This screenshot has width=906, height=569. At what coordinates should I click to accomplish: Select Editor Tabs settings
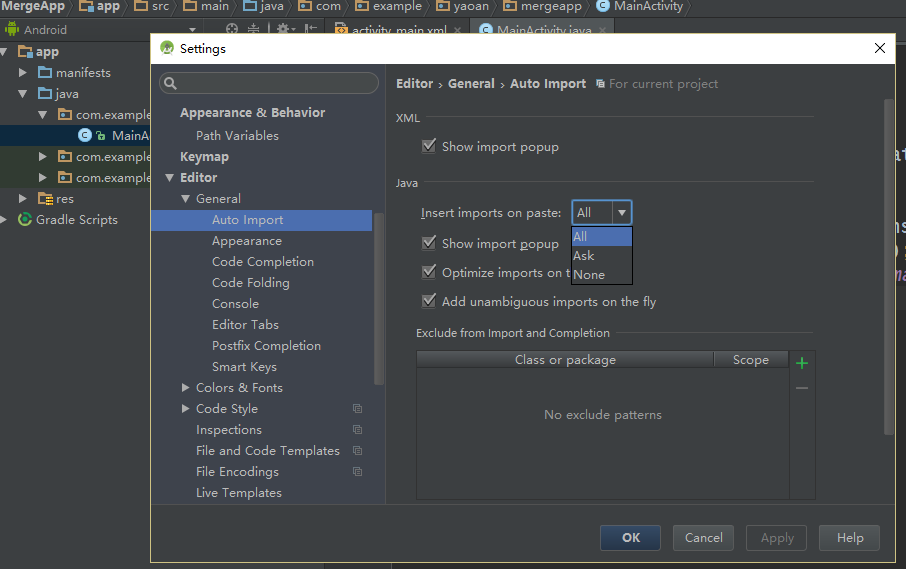[245, 325]
